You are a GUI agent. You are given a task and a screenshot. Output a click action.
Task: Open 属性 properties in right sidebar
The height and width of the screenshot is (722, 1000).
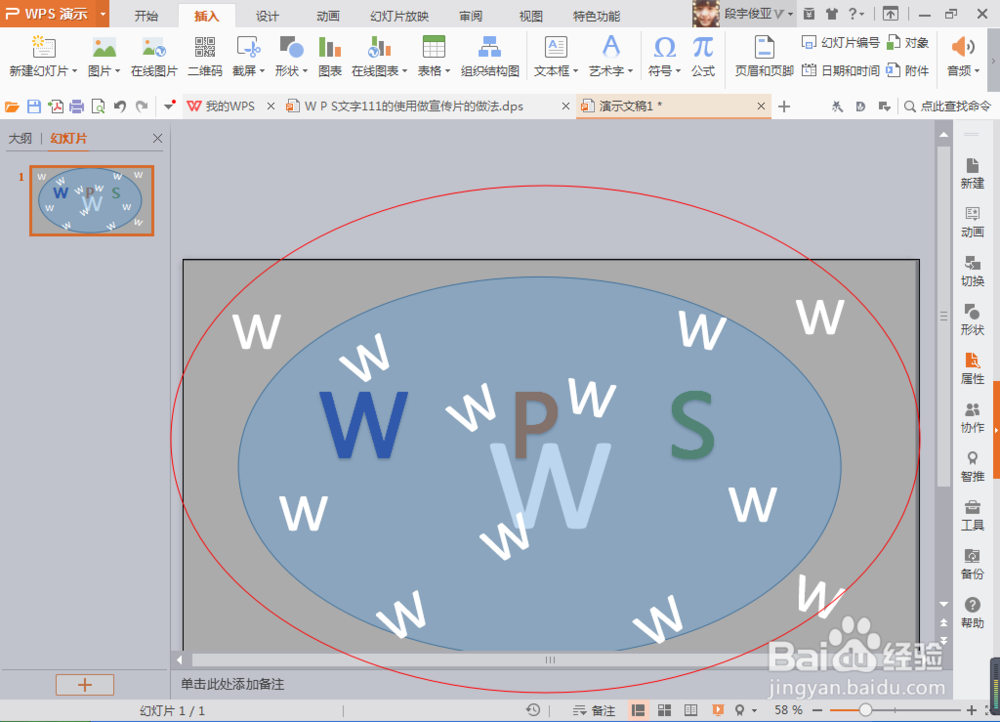(x=972, y=369)
